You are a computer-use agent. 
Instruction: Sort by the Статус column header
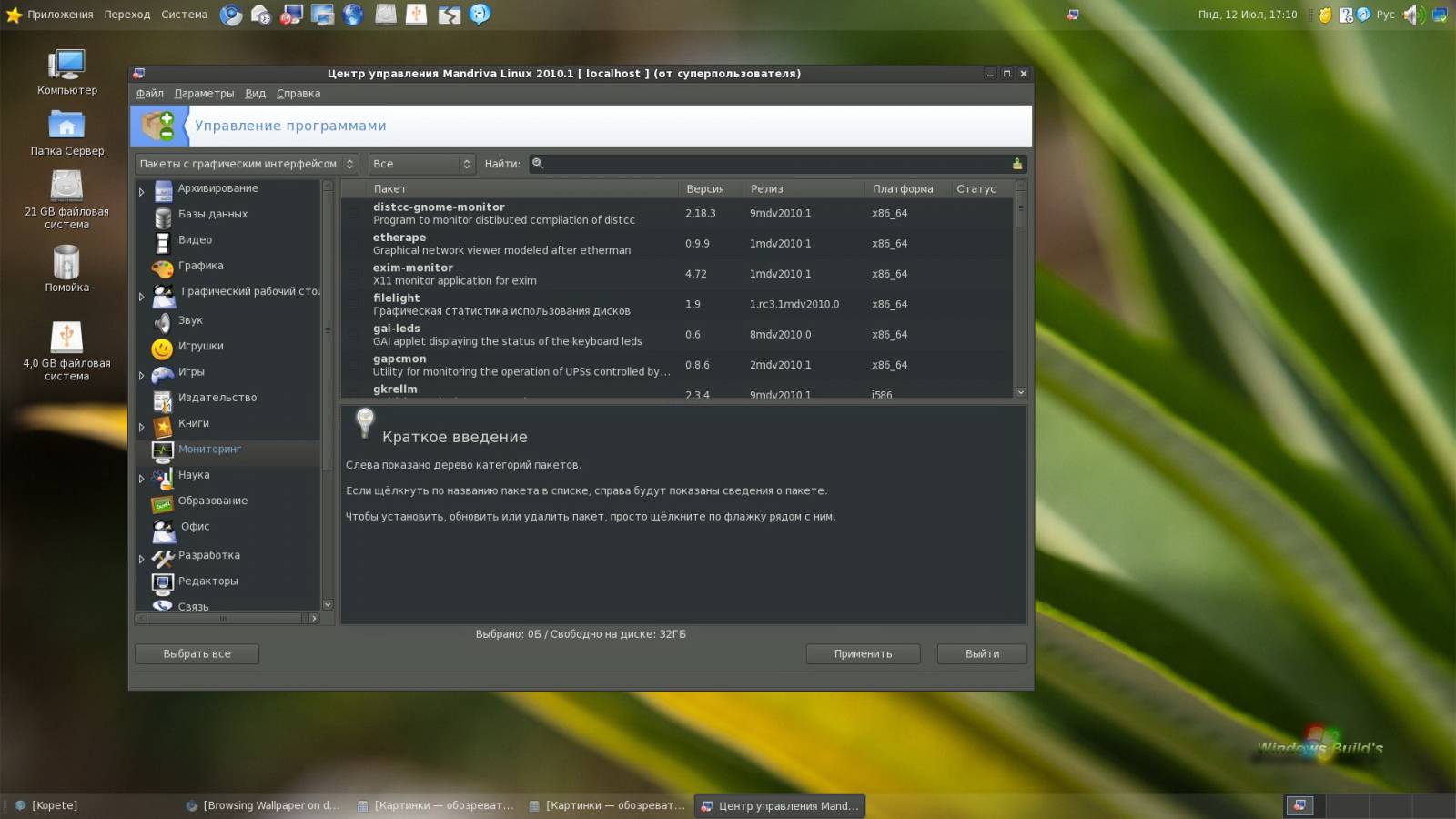tap(981, 189)
